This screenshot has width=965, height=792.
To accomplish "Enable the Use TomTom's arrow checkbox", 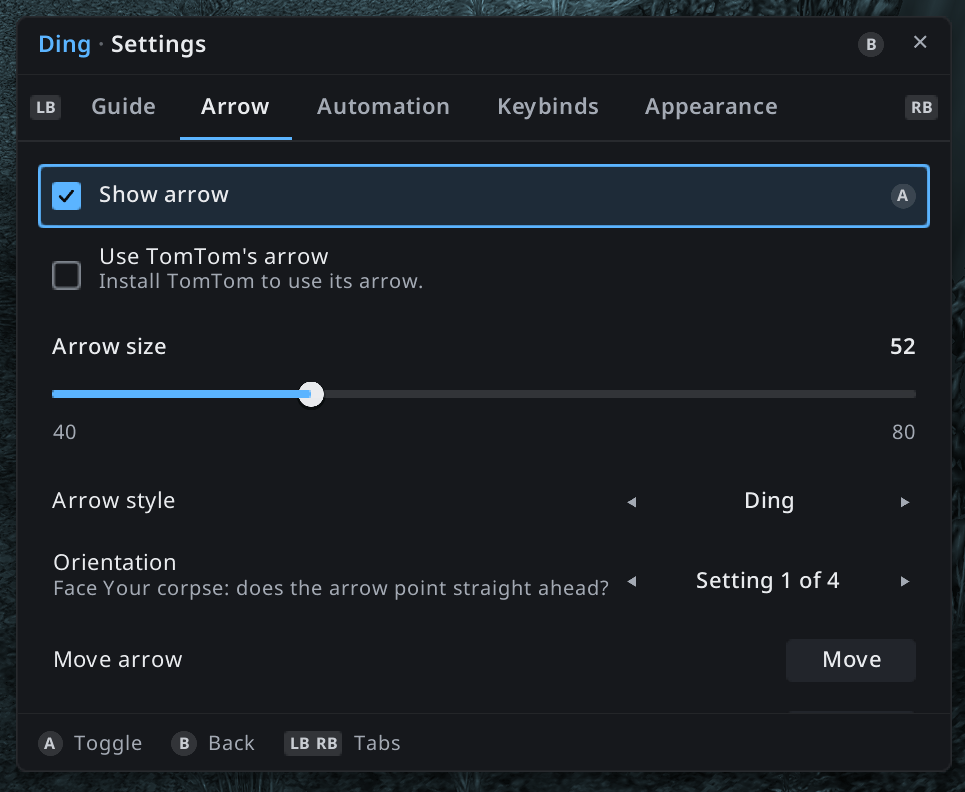I will click(66, 275).
